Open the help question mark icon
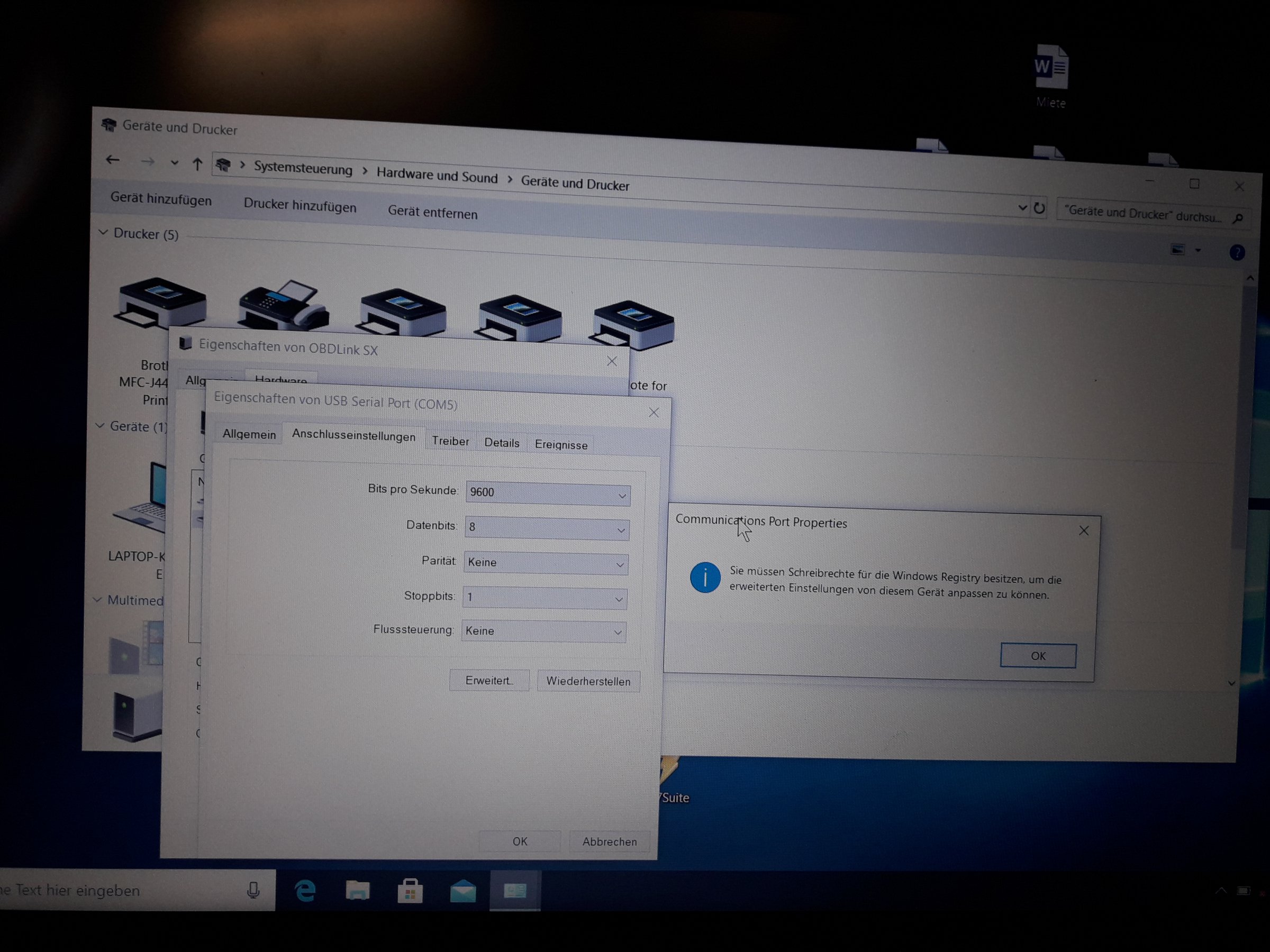Screen dimensions: 1270x952 click(1237, 252)
